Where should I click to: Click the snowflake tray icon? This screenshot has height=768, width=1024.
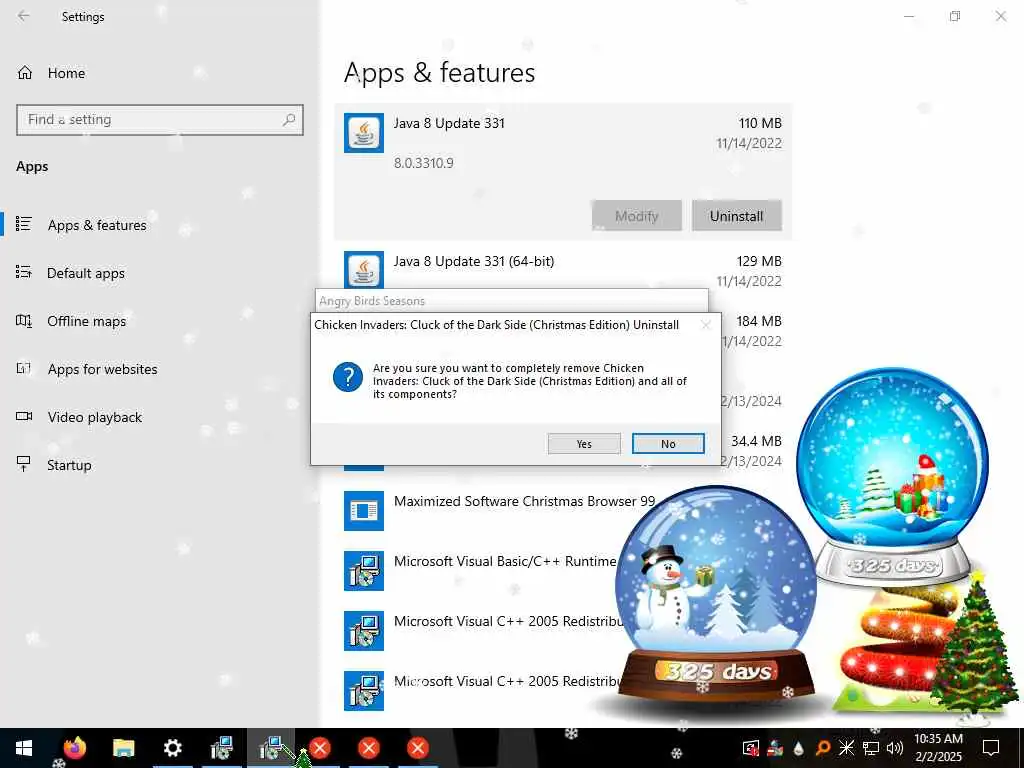[x=846, y=748]
